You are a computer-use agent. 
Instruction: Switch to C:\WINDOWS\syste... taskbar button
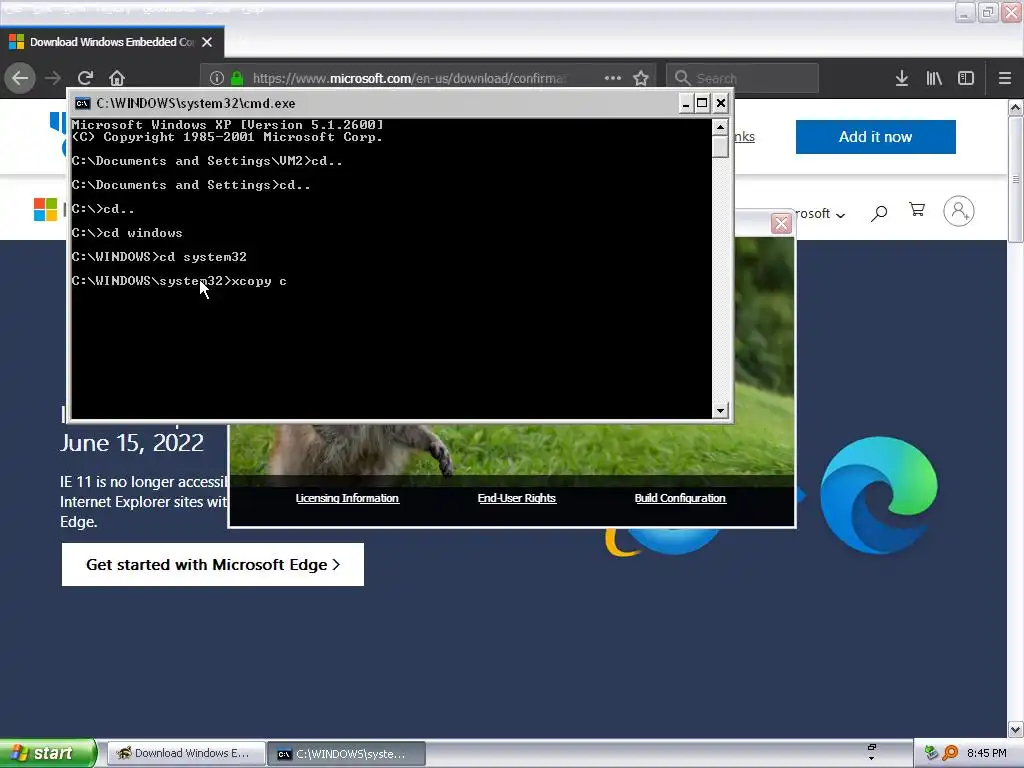coord(347,754)
